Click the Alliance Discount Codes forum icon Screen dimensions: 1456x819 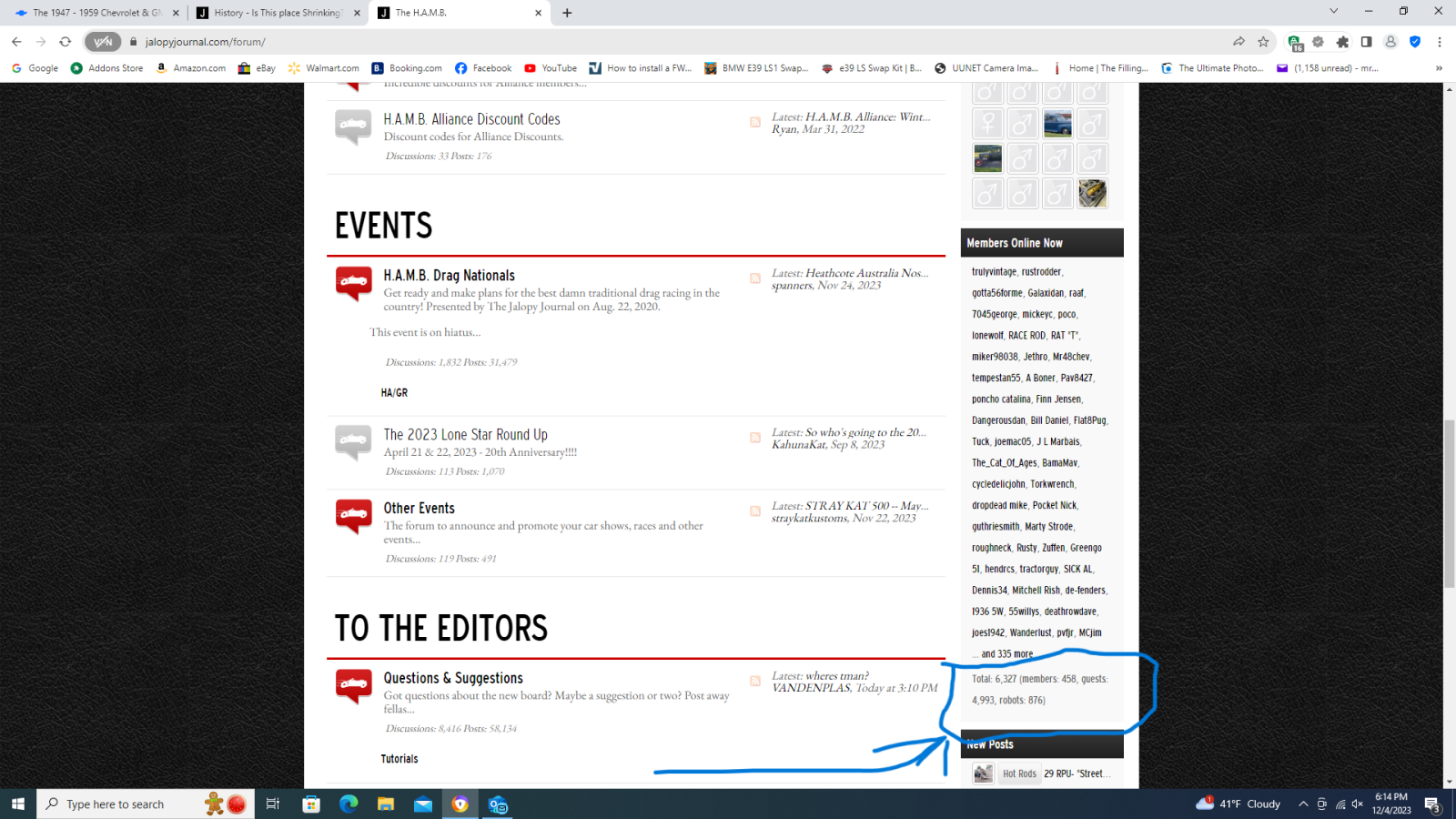tap(353, 127)
